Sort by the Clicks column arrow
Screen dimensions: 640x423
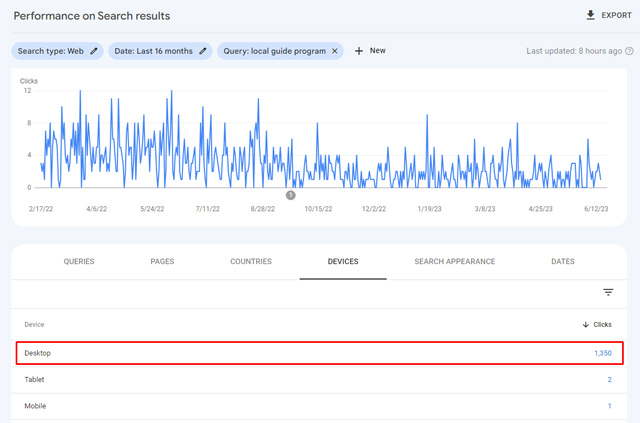click(x=585, y=324)
